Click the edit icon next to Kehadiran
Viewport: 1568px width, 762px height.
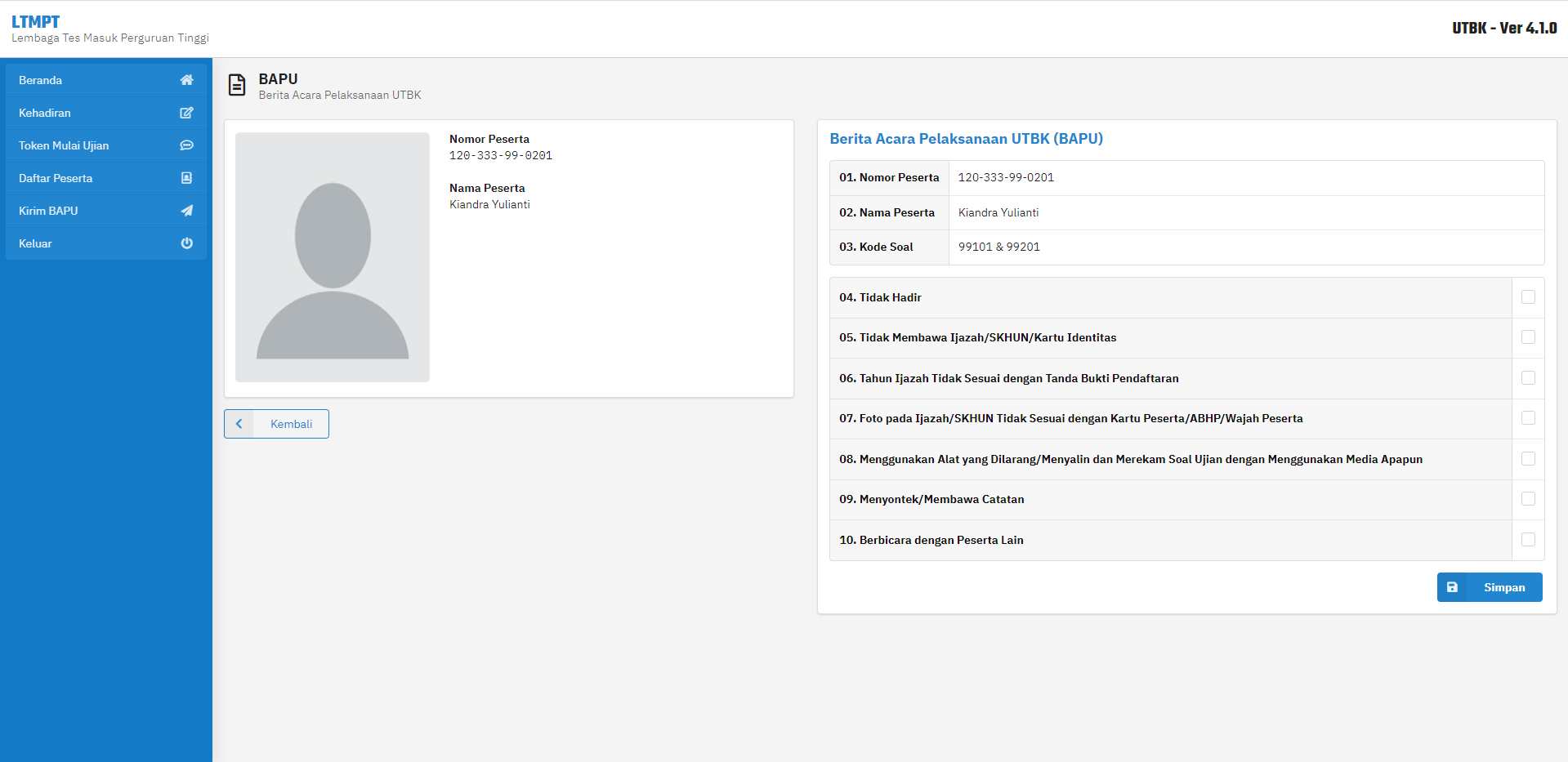click(x=186, y=113)
